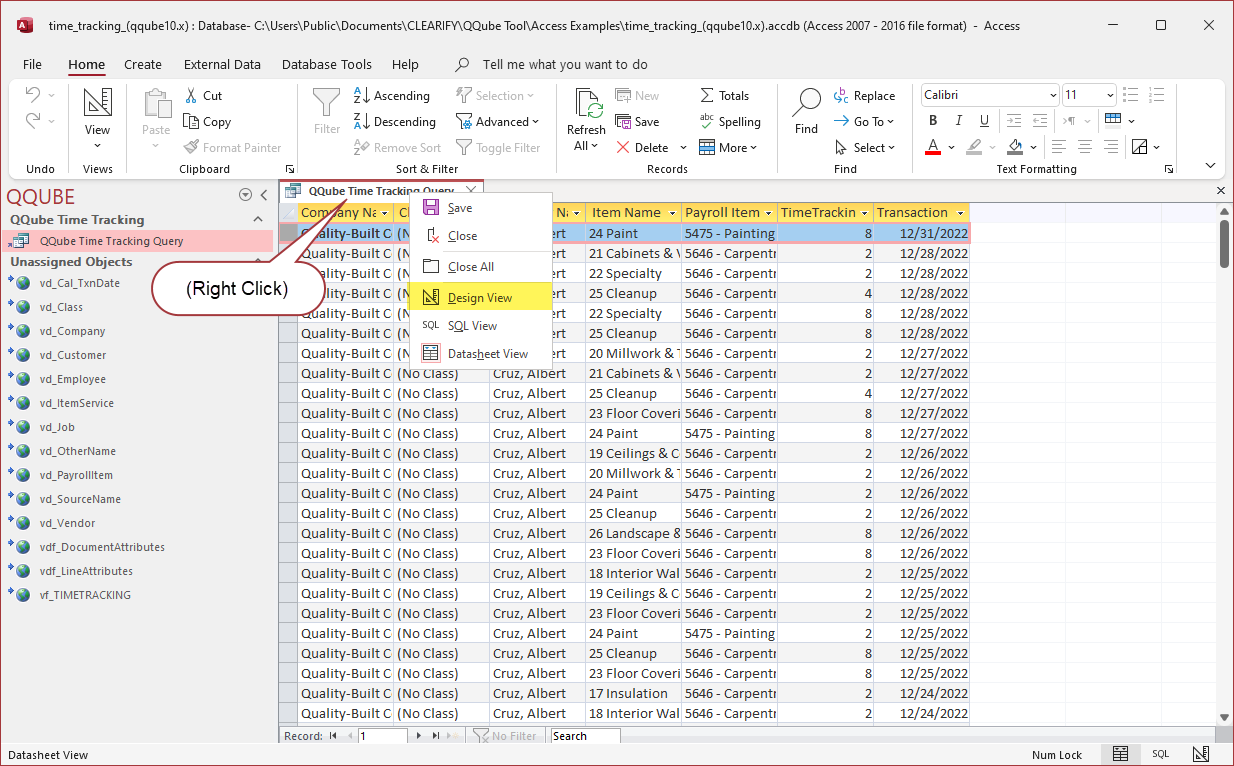Click the current record number box
Image resolution: width=1234 pixels, height=766 pixels.
[x=382, y=736]
